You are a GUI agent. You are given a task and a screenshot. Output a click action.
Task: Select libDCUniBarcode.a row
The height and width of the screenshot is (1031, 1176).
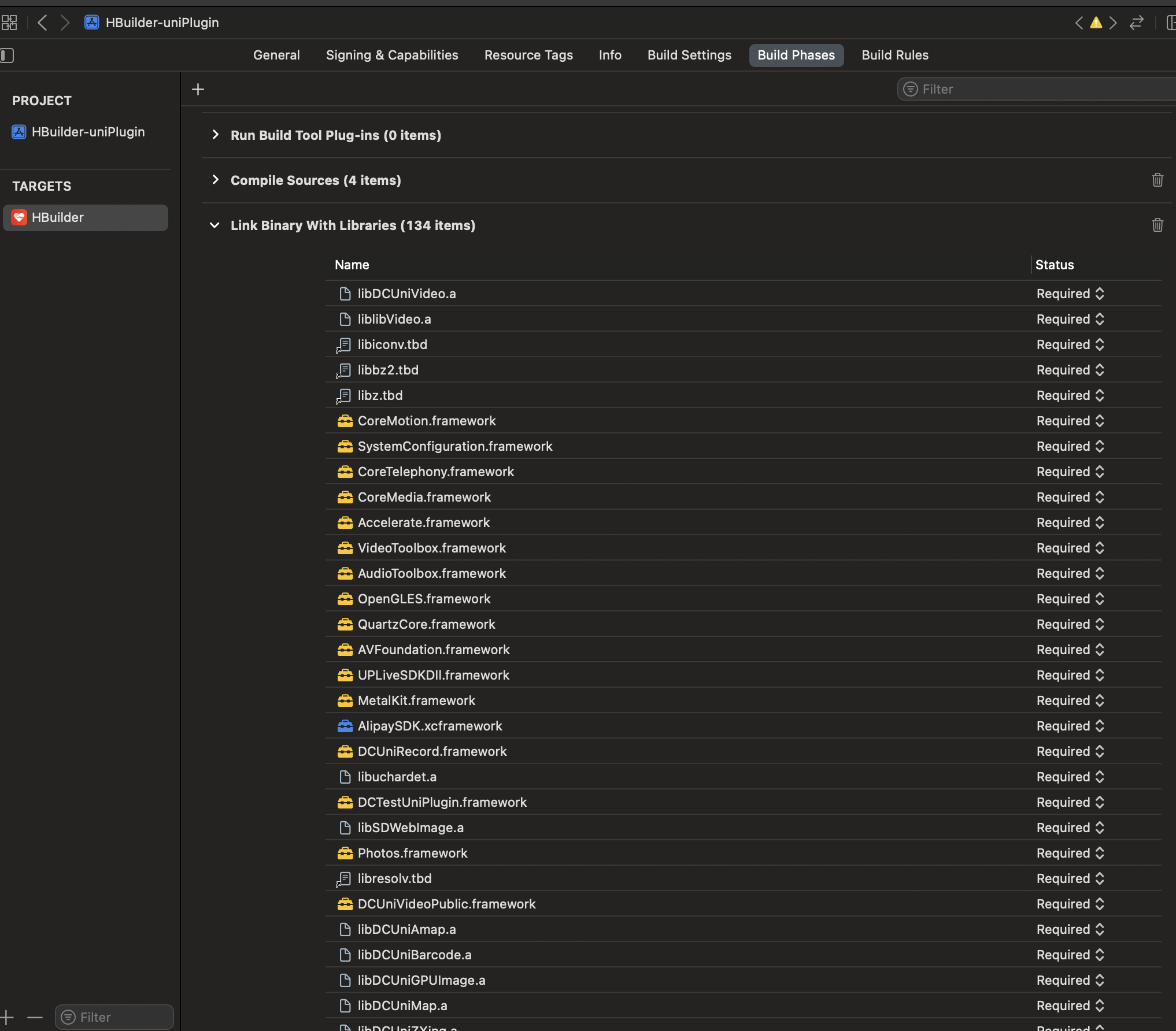743,955
